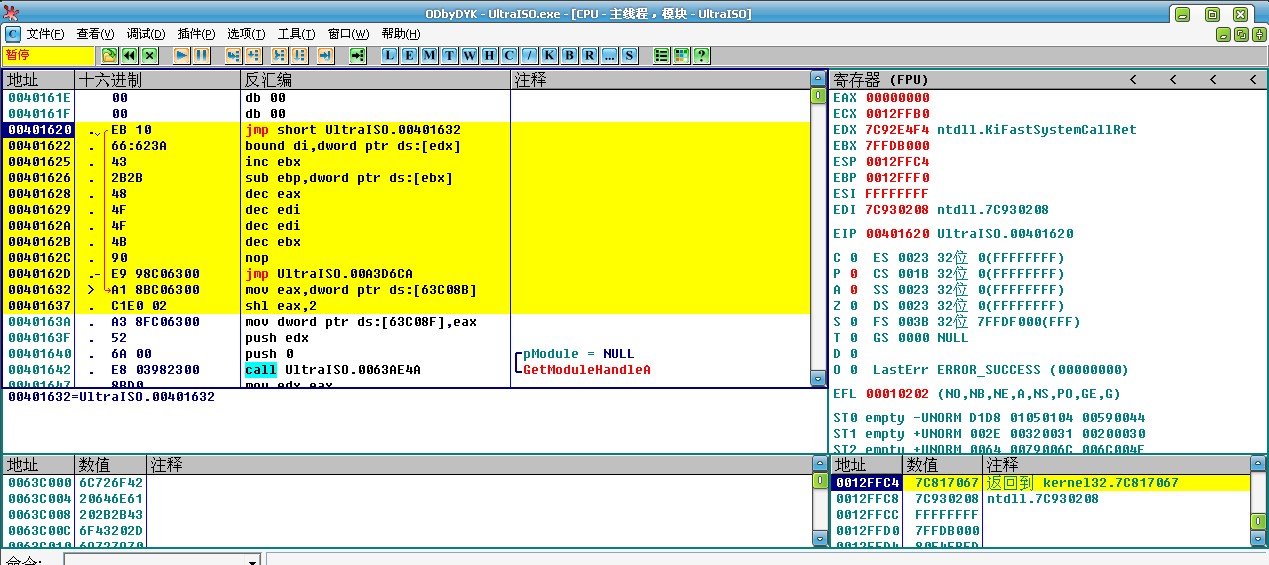Open Call stack via K icon

click(549, 55)
